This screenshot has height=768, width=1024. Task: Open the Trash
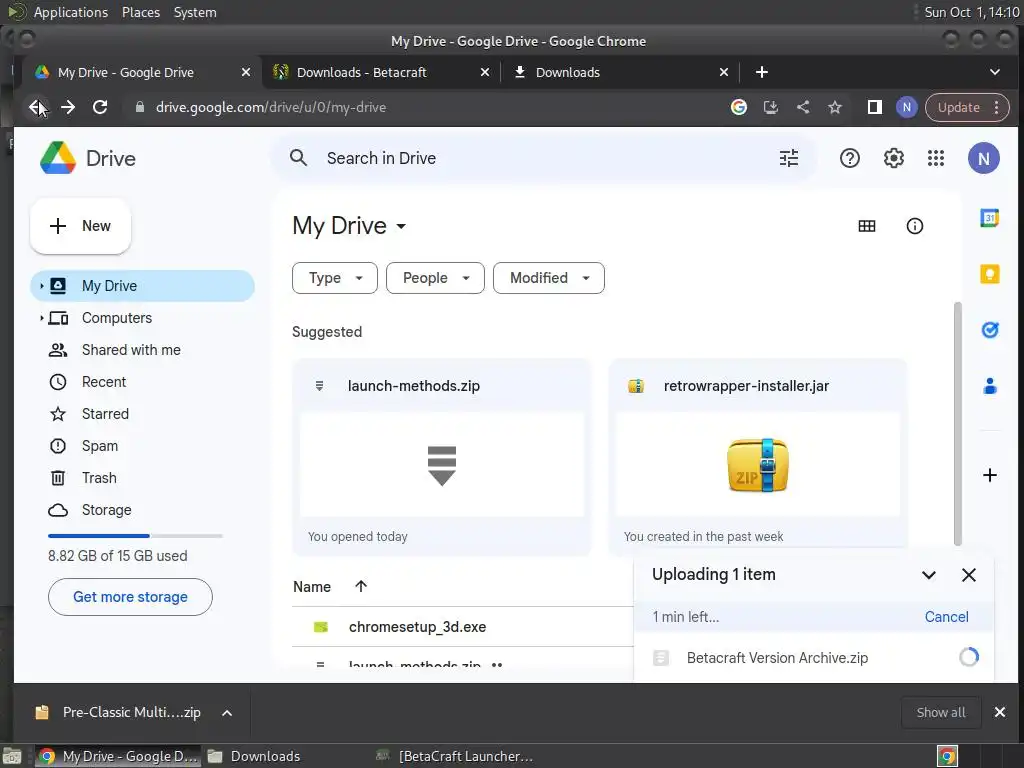pos(142,478)
